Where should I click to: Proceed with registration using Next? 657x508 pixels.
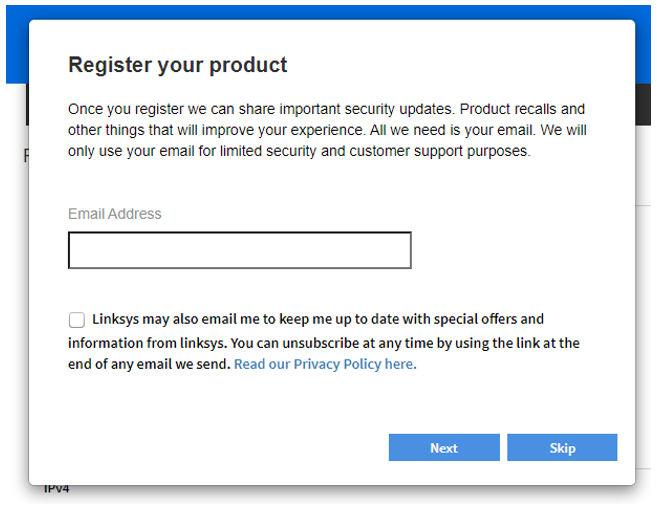click(x=444, y=448)
